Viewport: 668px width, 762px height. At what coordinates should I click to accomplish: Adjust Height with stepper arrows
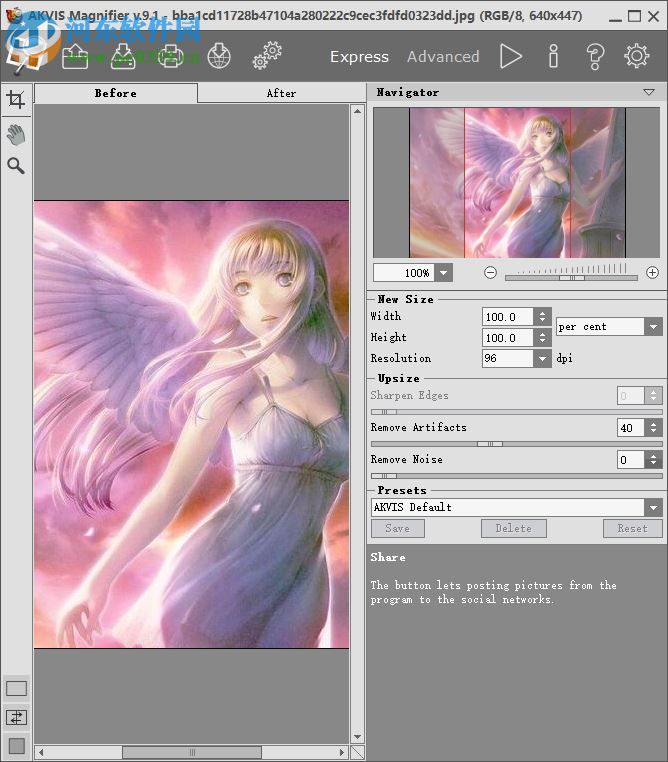(x=542, y=338)
